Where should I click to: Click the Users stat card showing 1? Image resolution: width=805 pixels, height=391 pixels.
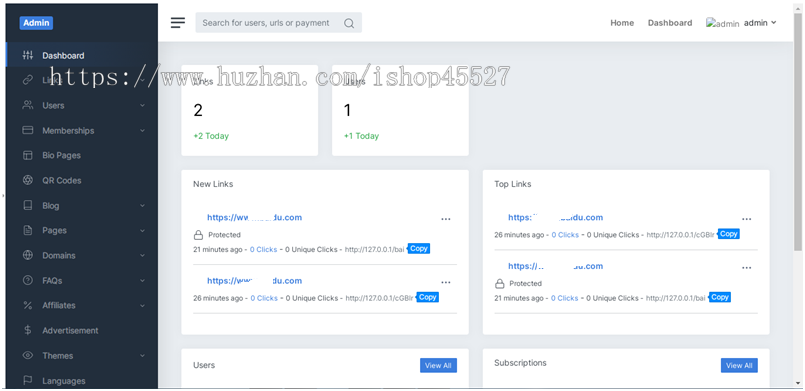400,110
